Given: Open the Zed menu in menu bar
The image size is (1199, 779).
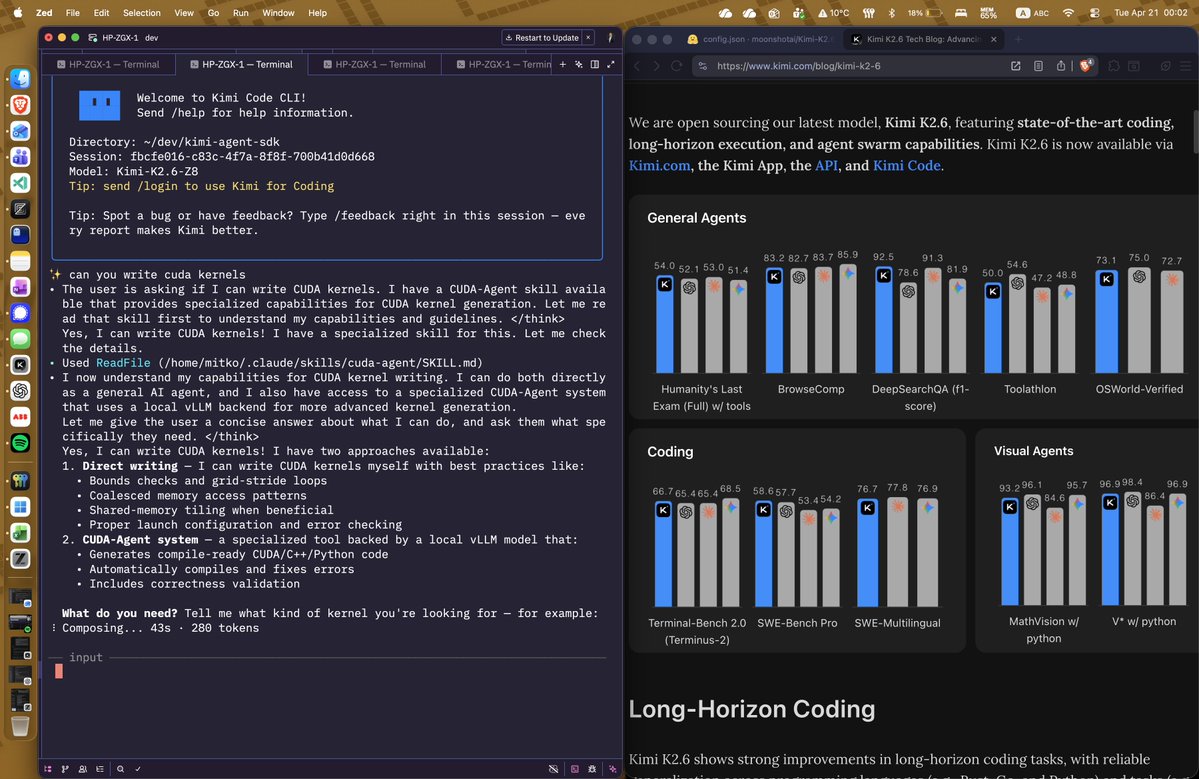Looking at the screenshot, I should coord(44,12).
